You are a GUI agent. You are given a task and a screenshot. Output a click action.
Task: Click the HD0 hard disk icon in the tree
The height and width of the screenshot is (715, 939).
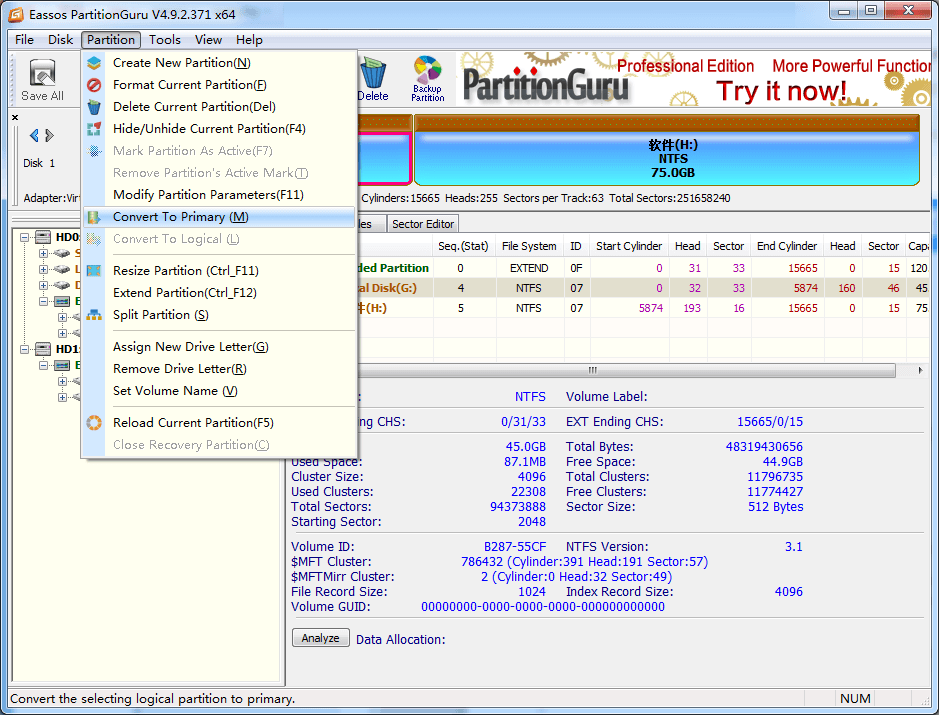(43, 237)
